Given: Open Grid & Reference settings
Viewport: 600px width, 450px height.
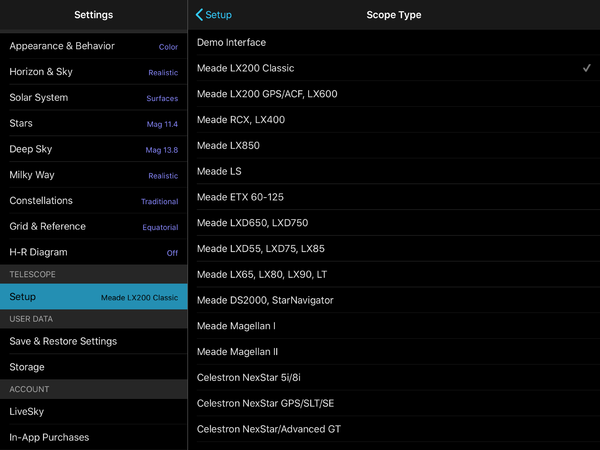Looking at the screenshot, I should 94,226.
